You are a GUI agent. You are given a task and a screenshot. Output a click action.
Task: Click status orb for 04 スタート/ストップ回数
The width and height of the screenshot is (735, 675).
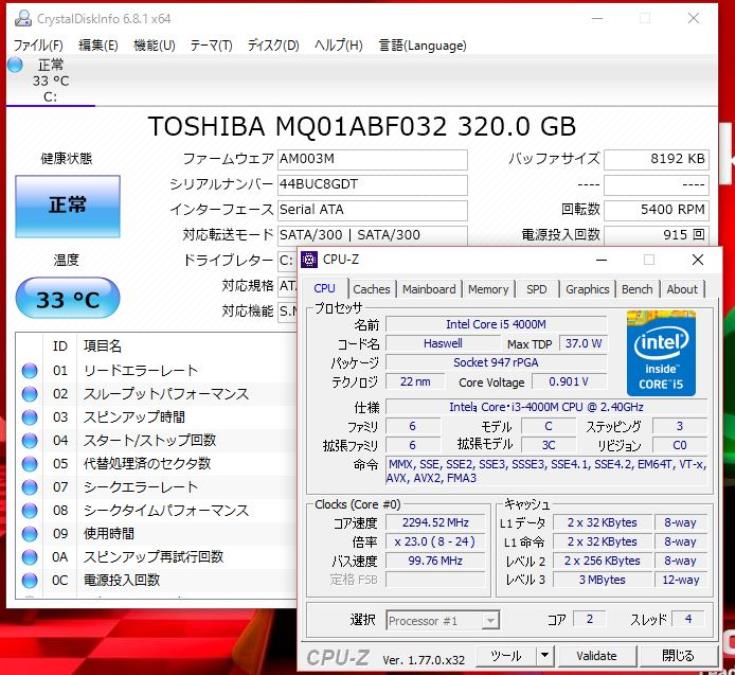click(x=30, y=441)
